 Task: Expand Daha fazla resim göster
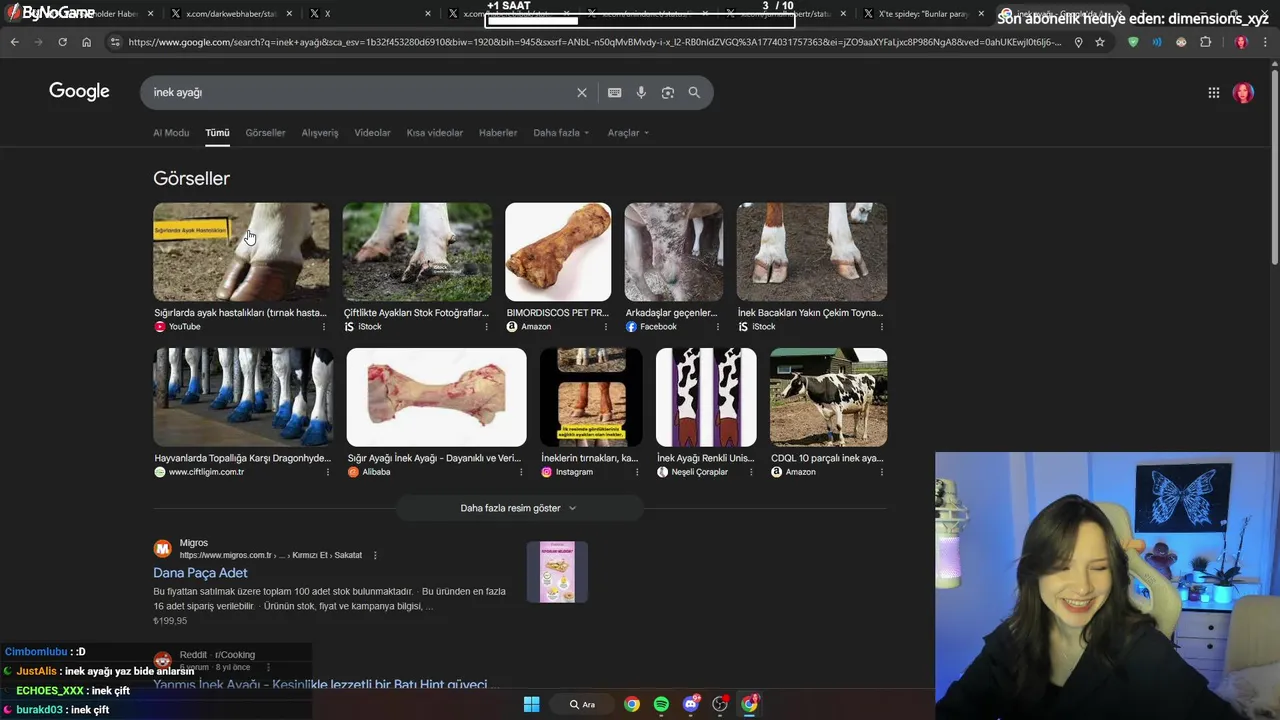pyautogui.click(x=518, y=508)
